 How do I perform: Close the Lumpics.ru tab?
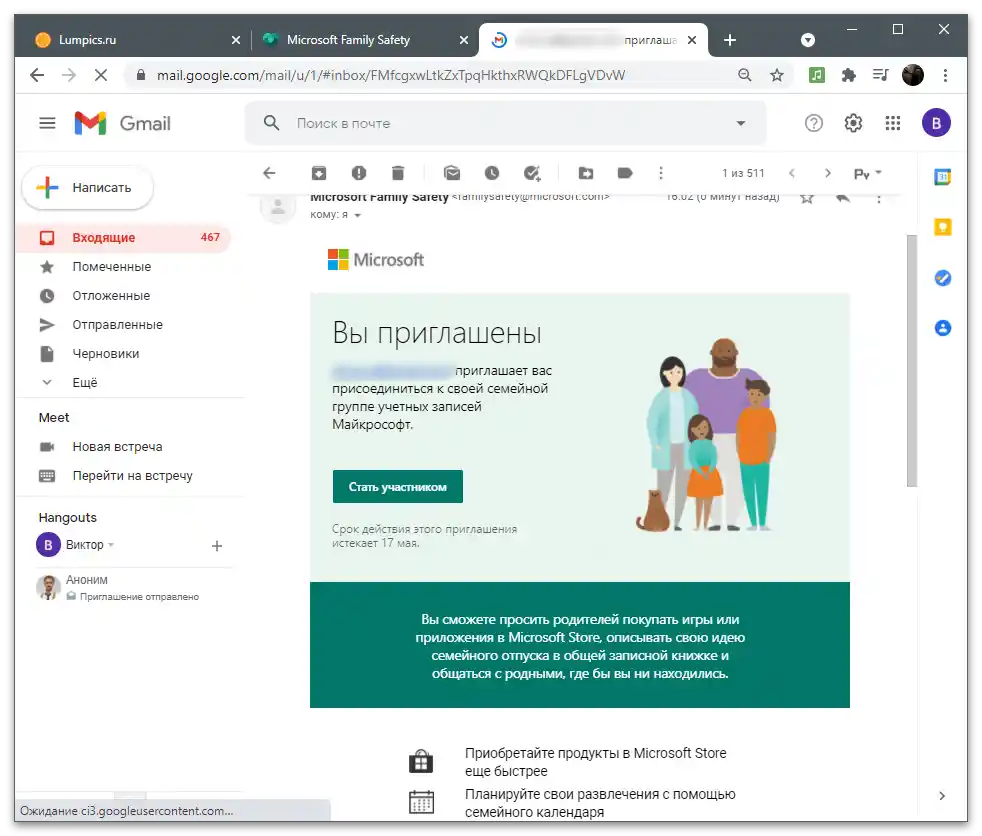coord(235,40)
